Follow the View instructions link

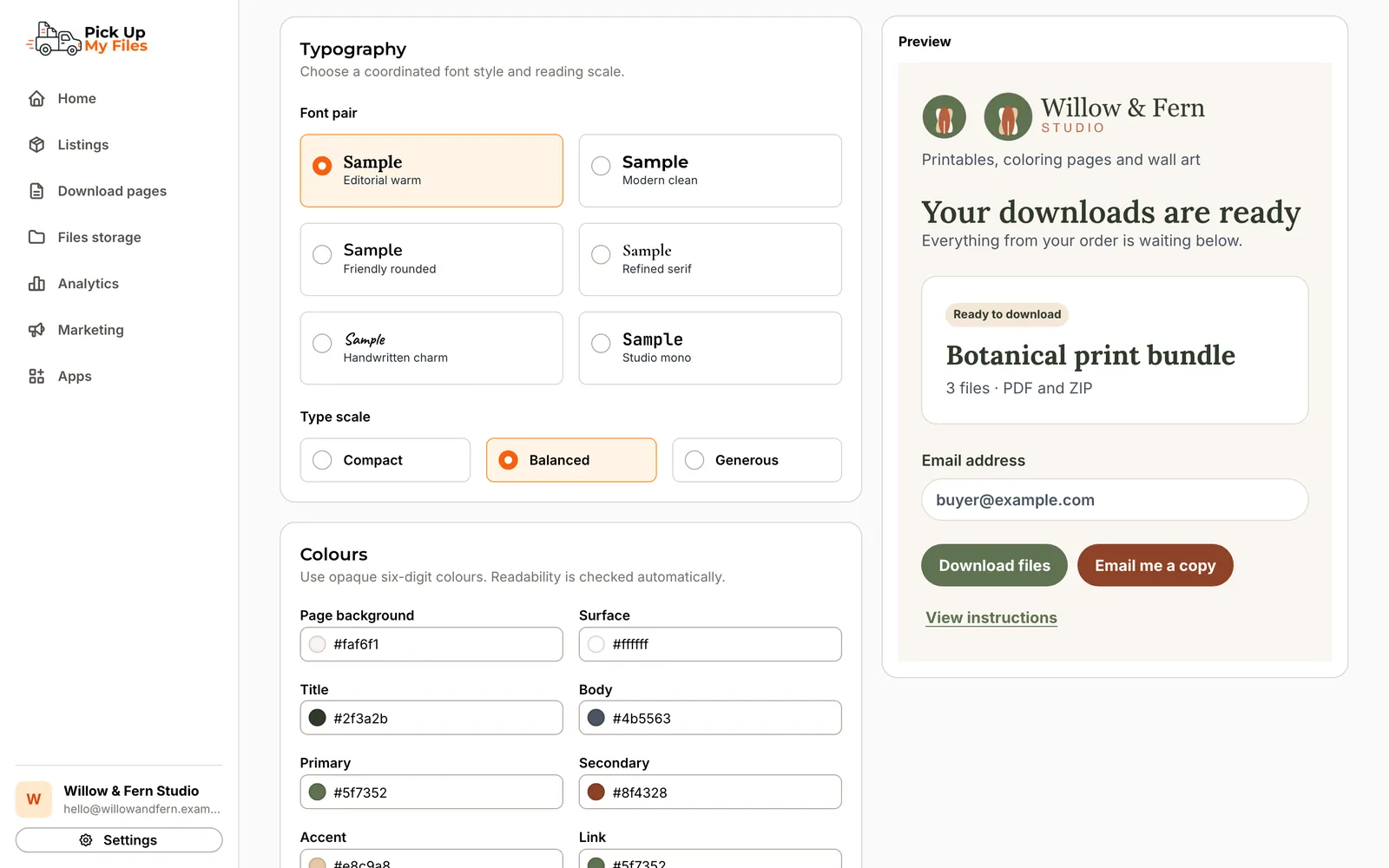tap(991, 618)
